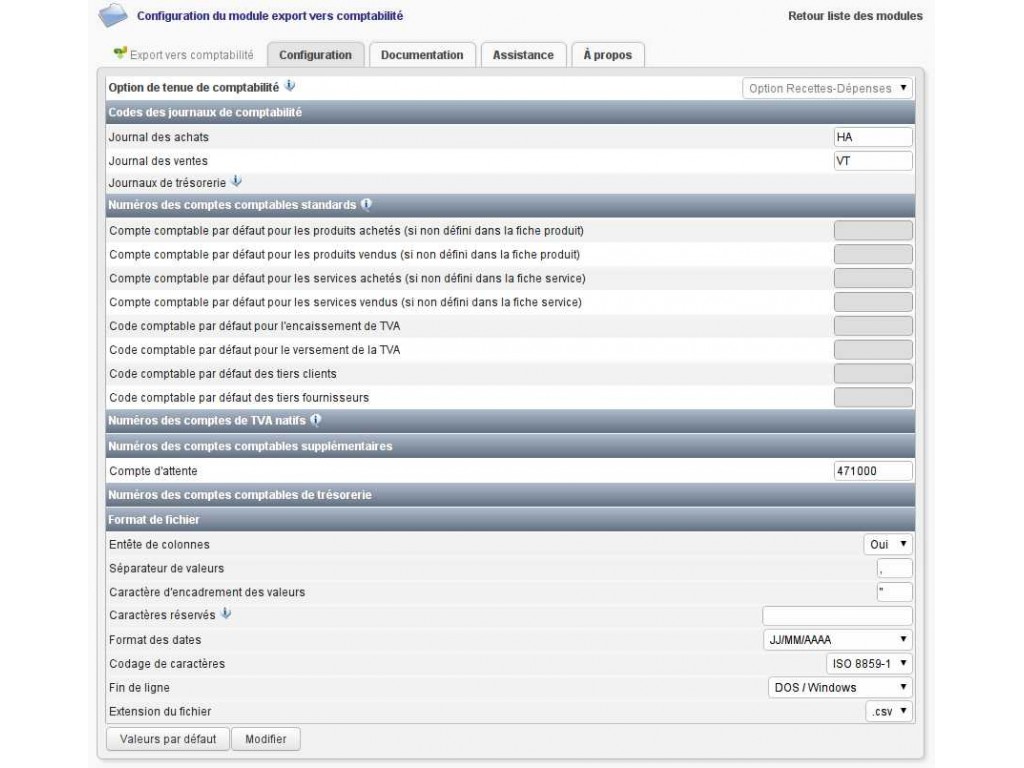
Task: Click the module cloud icon in the header
Action: 113,15
